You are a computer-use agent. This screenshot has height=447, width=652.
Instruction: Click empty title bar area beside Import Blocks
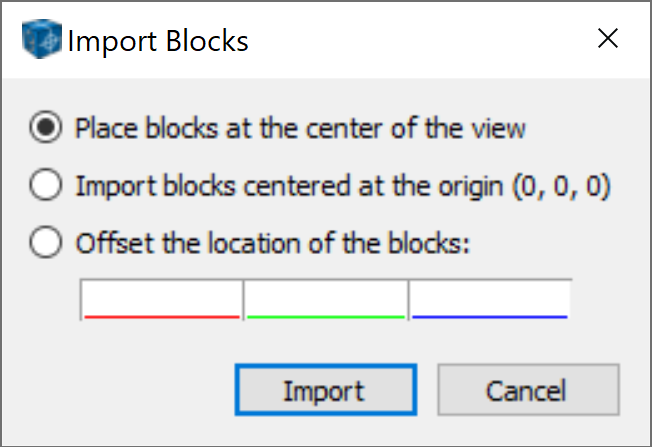coord(420,40)
